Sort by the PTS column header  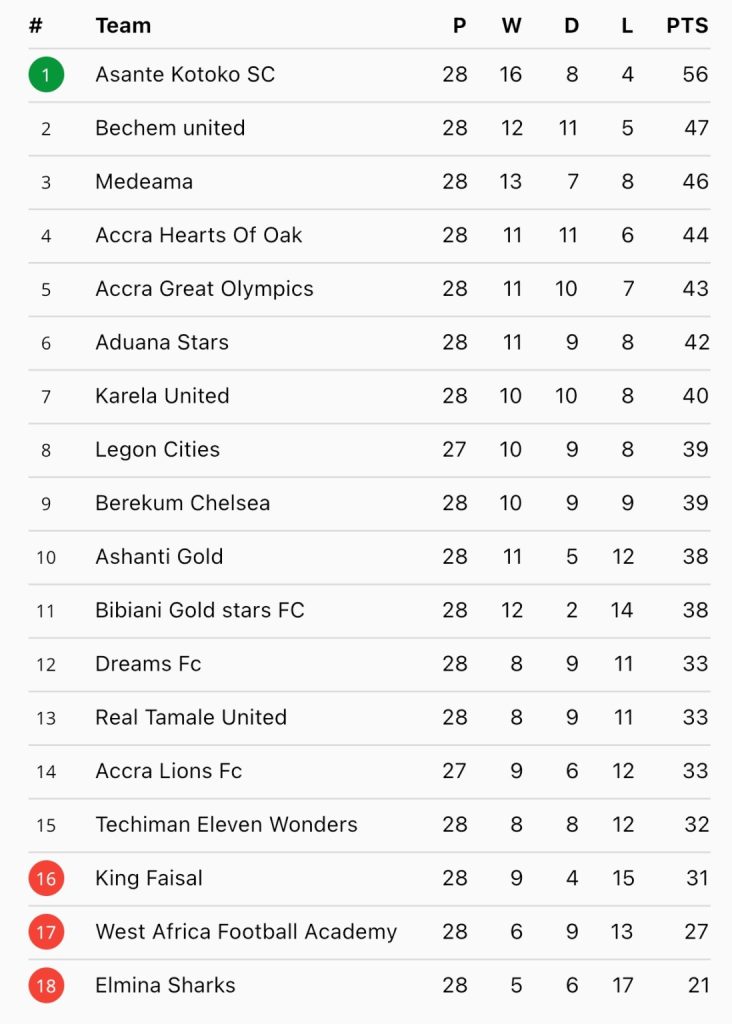point(687,25)
